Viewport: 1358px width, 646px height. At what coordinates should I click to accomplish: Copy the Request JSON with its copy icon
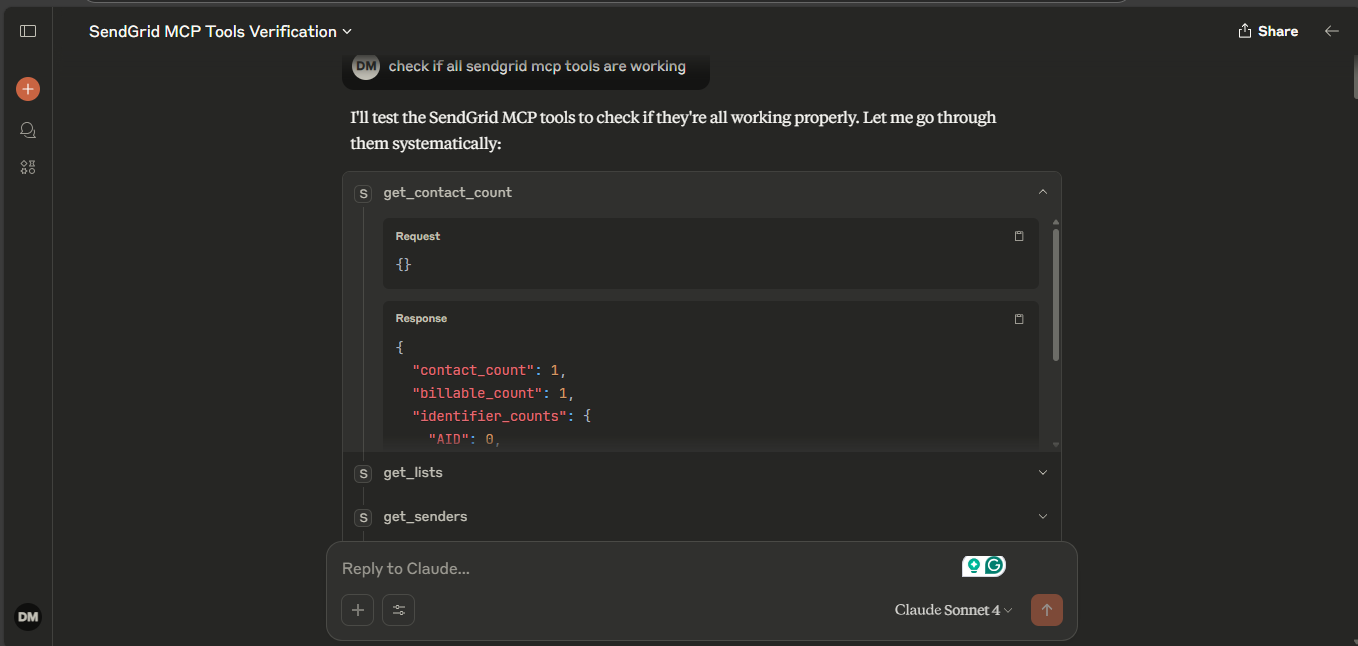(1019, 236)
